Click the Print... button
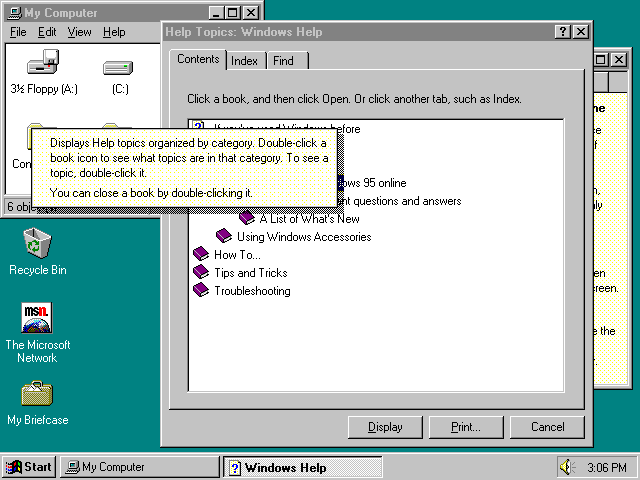This screenshot has width=640, height=480. (x=466, y=427)
